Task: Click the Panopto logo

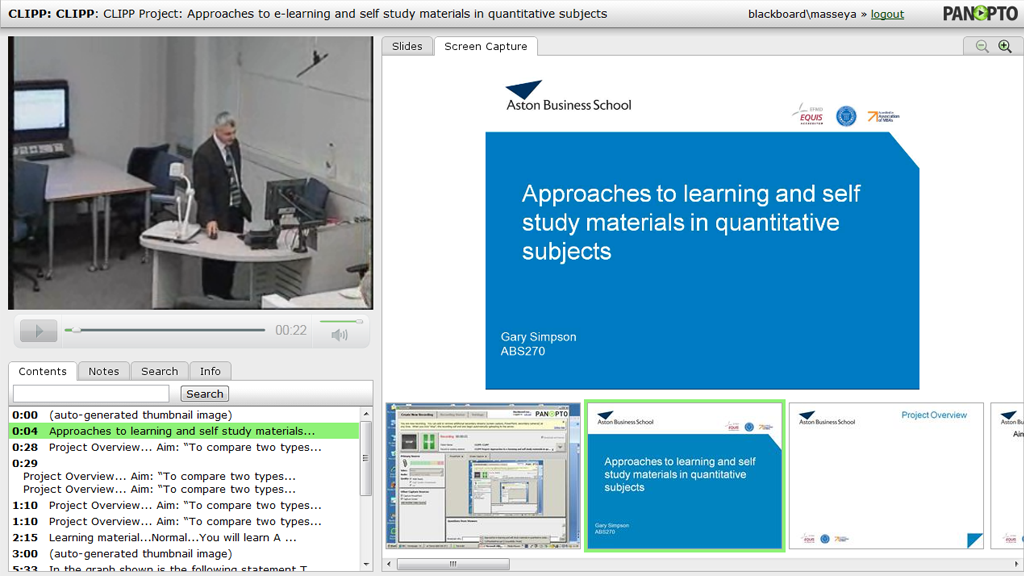Action: (x=980, y=13)
